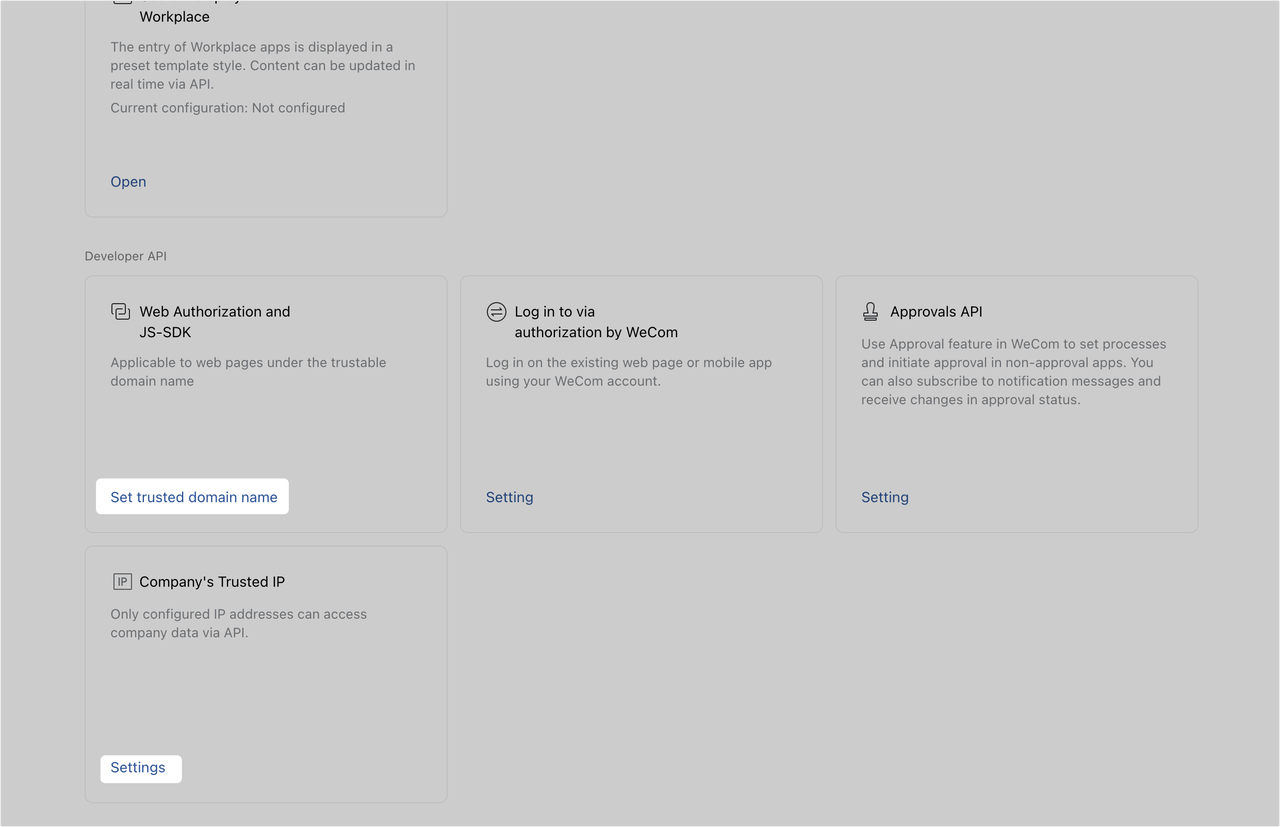Click the Log in to via authorization by WeCom heading
The image size is (1280, 827).
(x=595, y=321)
